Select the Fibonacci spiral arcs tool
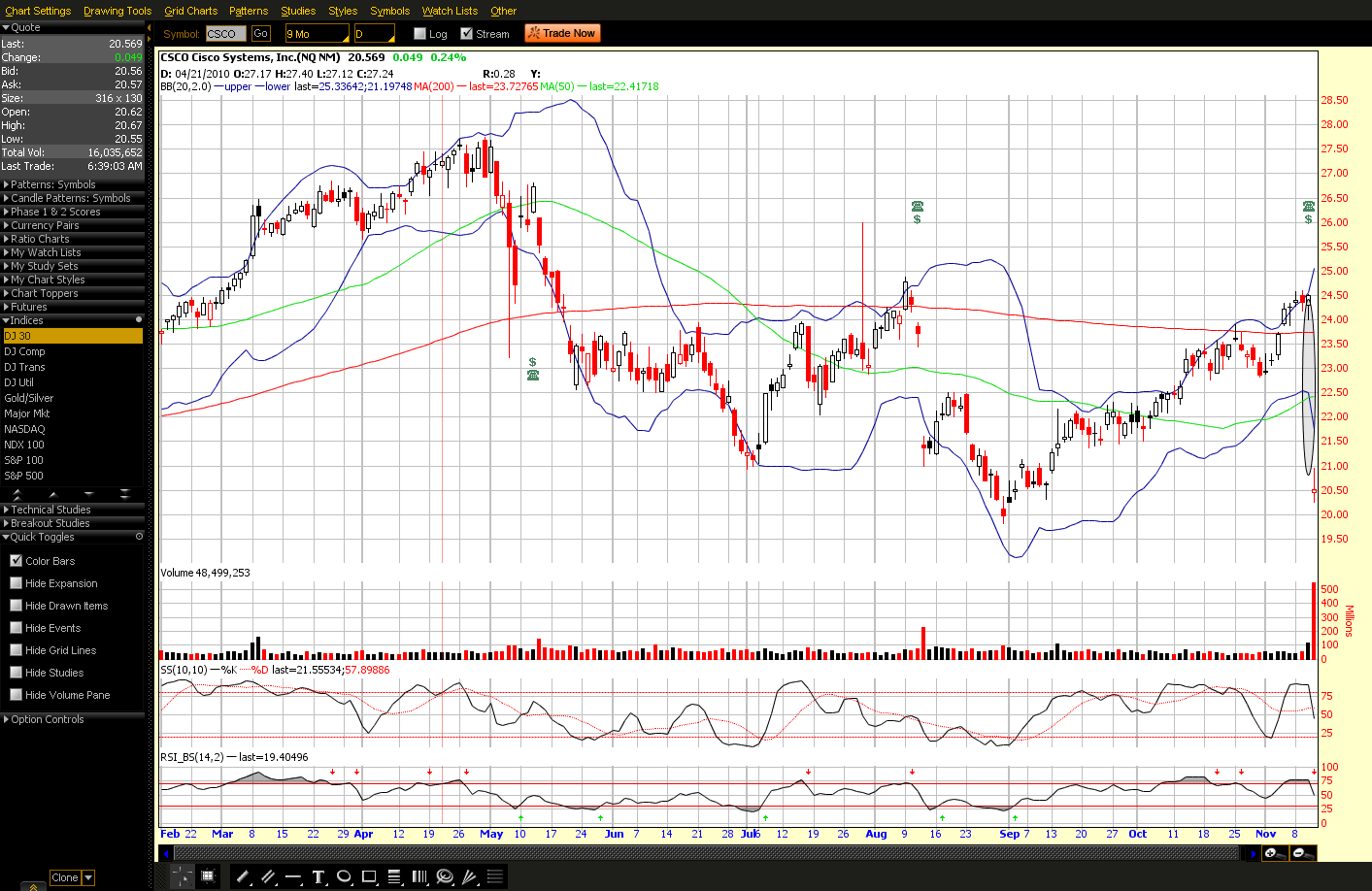This screenshot has width=1372, height=891. (445, 876)
